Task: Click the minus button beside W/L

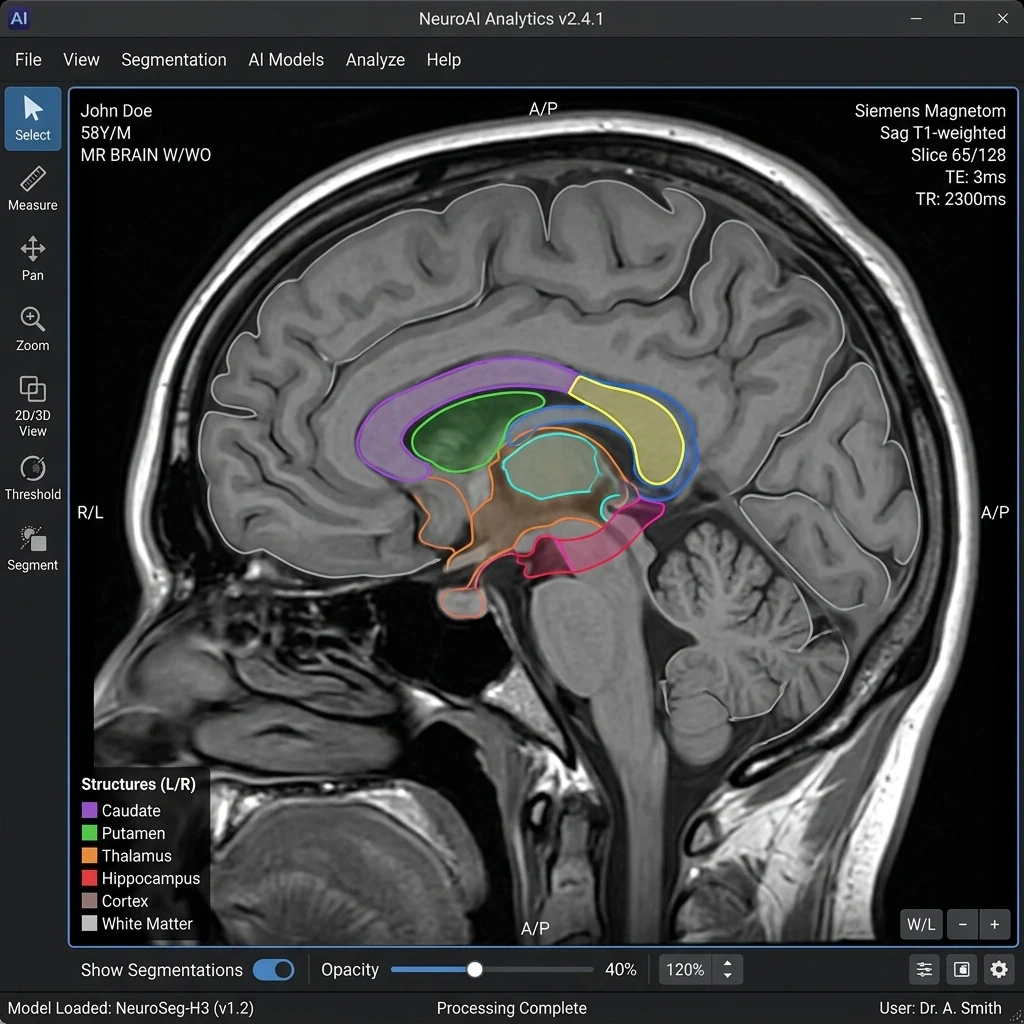Action: [x=962, y=924]
